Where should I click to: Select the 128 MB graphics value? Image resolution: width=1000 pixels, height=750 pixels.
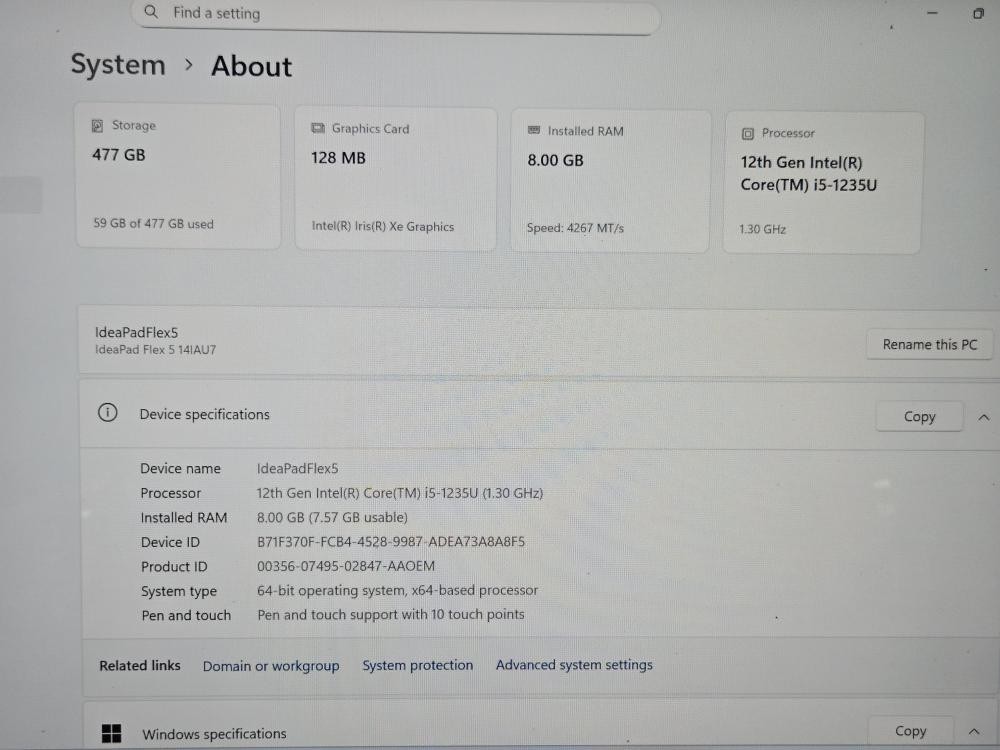338,158
